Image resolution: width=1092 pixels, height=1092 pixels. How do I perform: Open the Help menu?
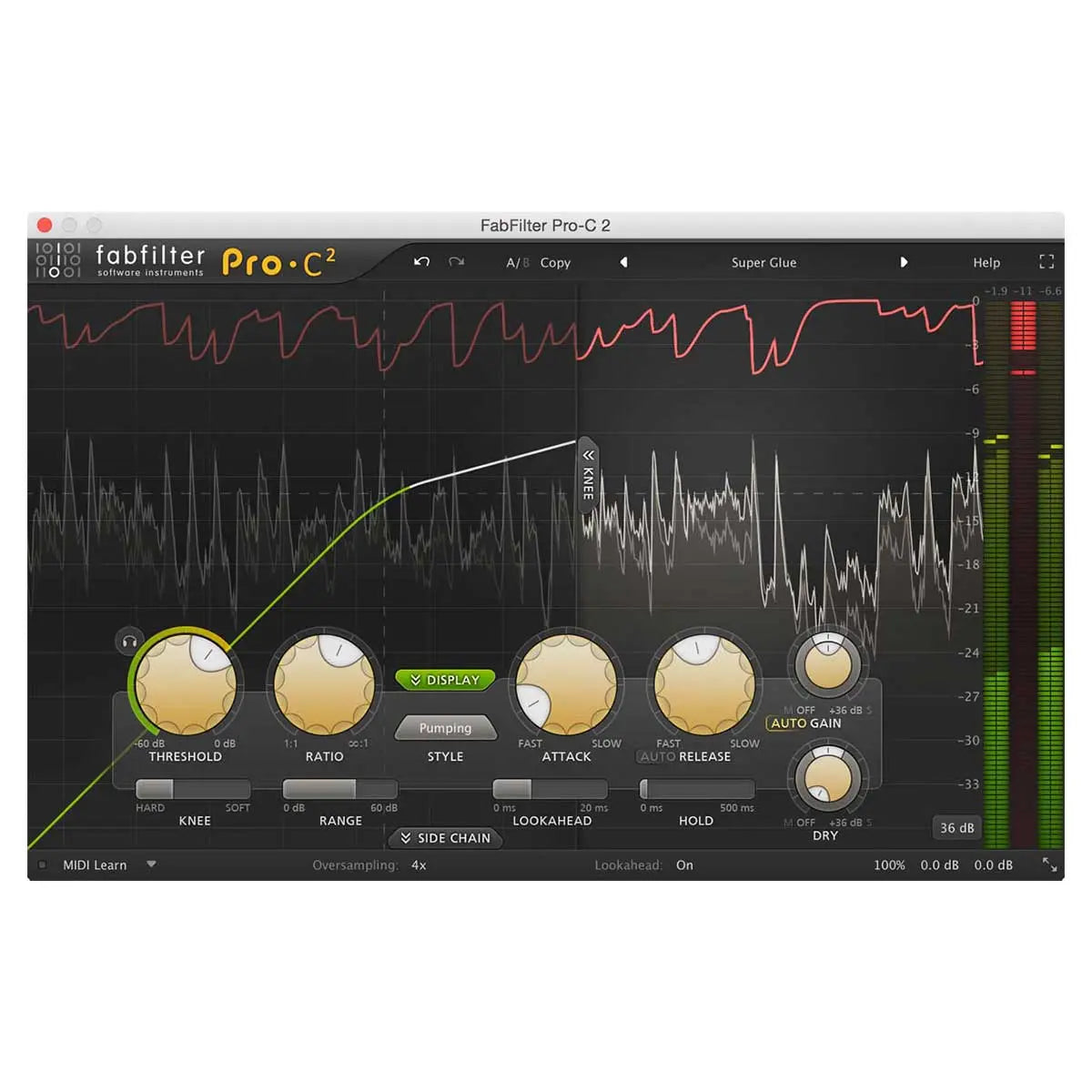(x=986, y=262)
